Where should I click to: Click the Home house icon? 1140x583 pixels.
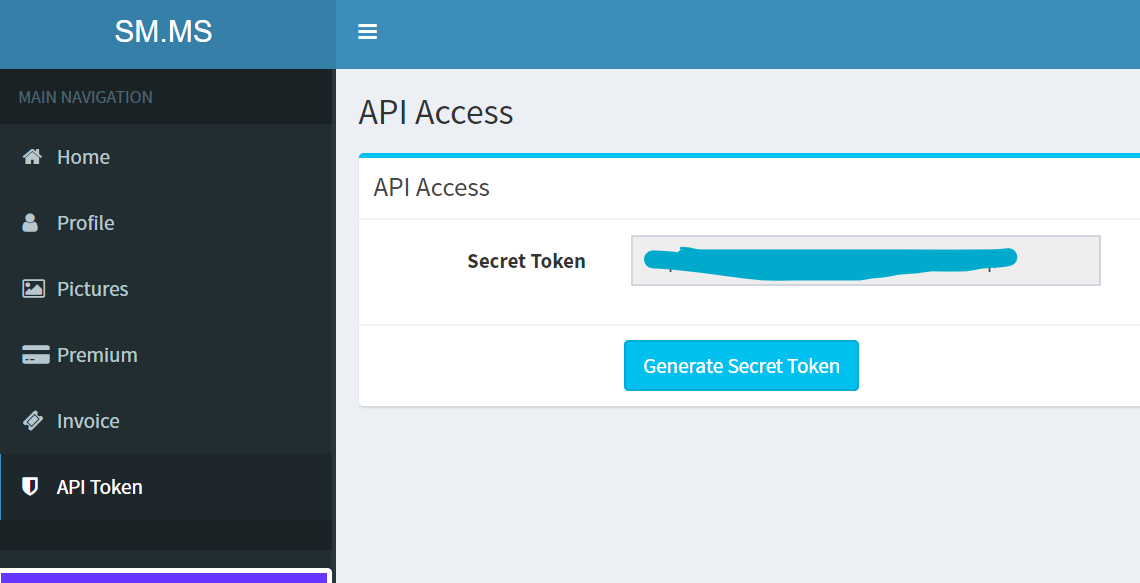tap(32, 157)
